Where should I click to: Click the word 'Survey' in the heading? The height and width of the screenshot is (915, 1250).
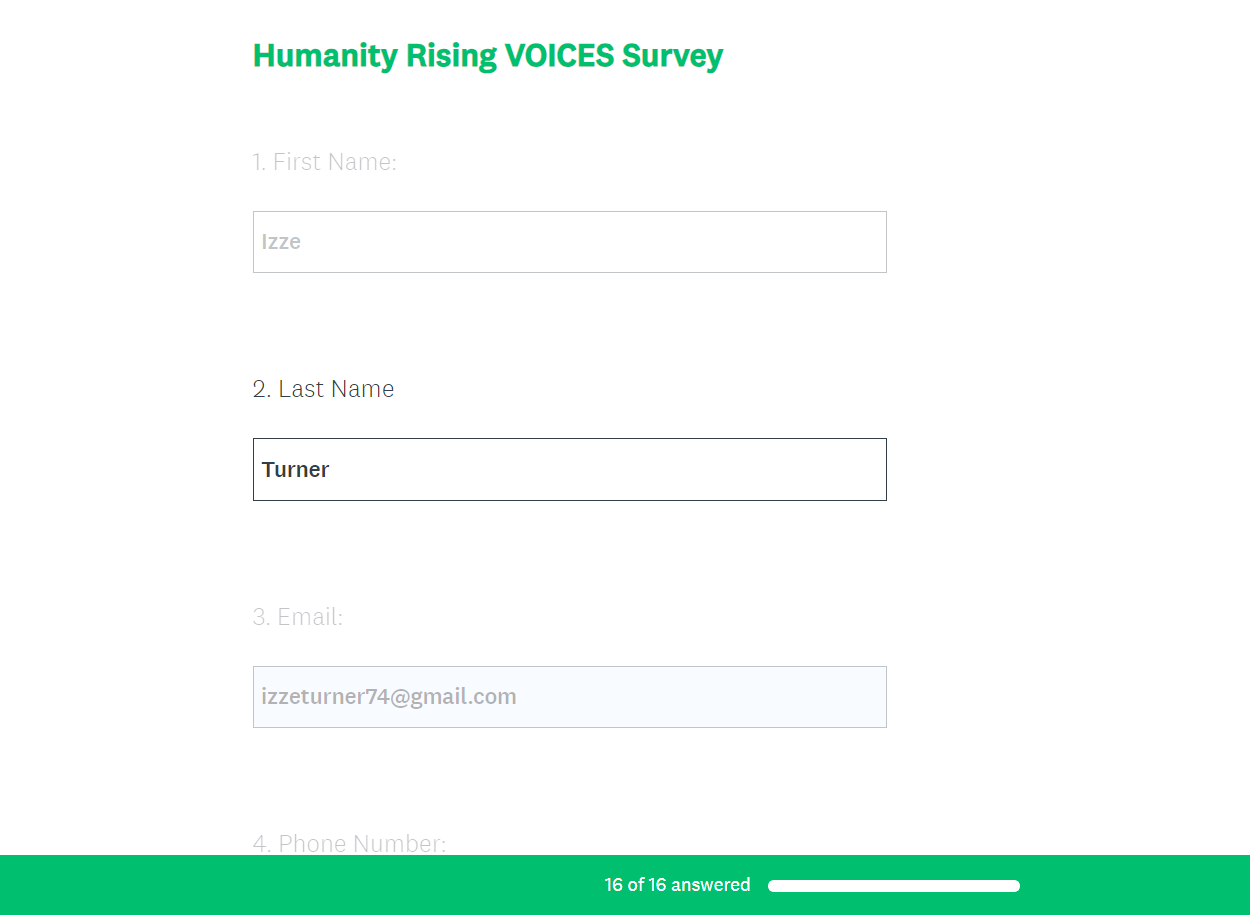pos(672,56)
